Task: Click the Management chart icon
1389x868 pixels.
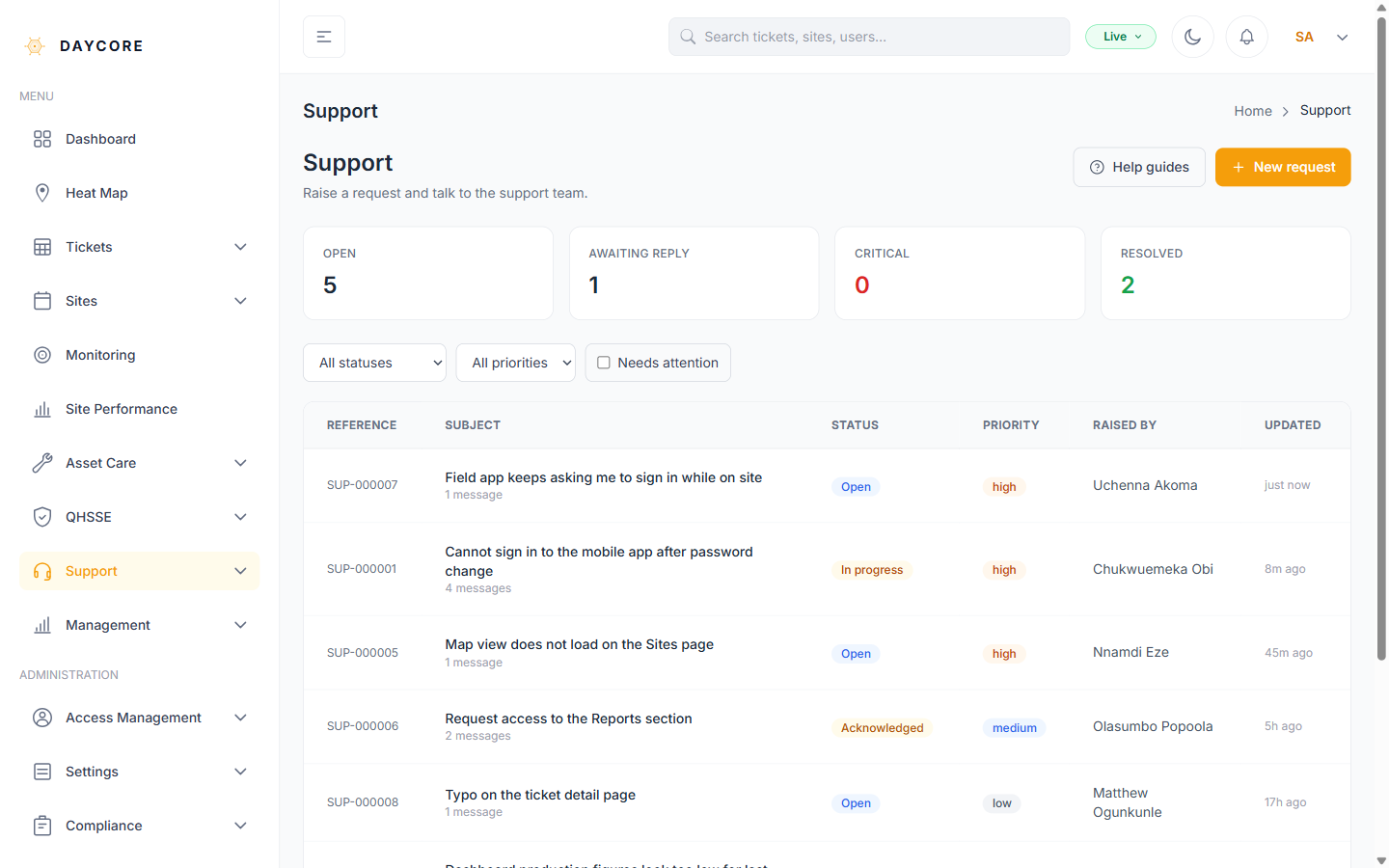Action: point(42,625)
